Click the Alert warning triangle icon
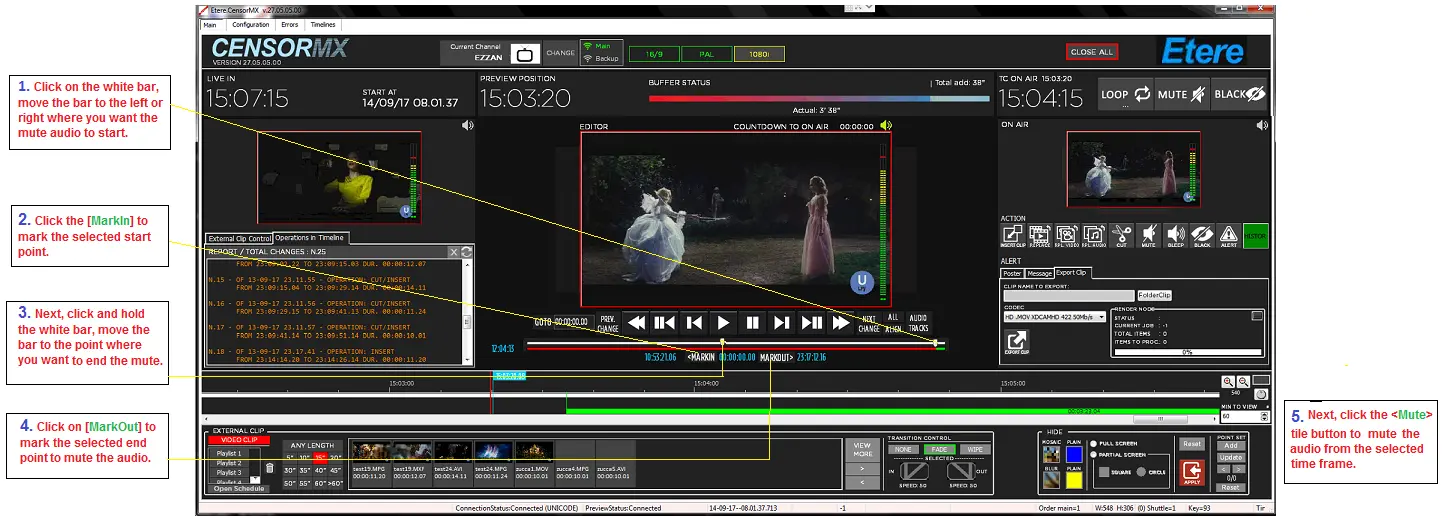1442x518 pixels. [1228, 236]
